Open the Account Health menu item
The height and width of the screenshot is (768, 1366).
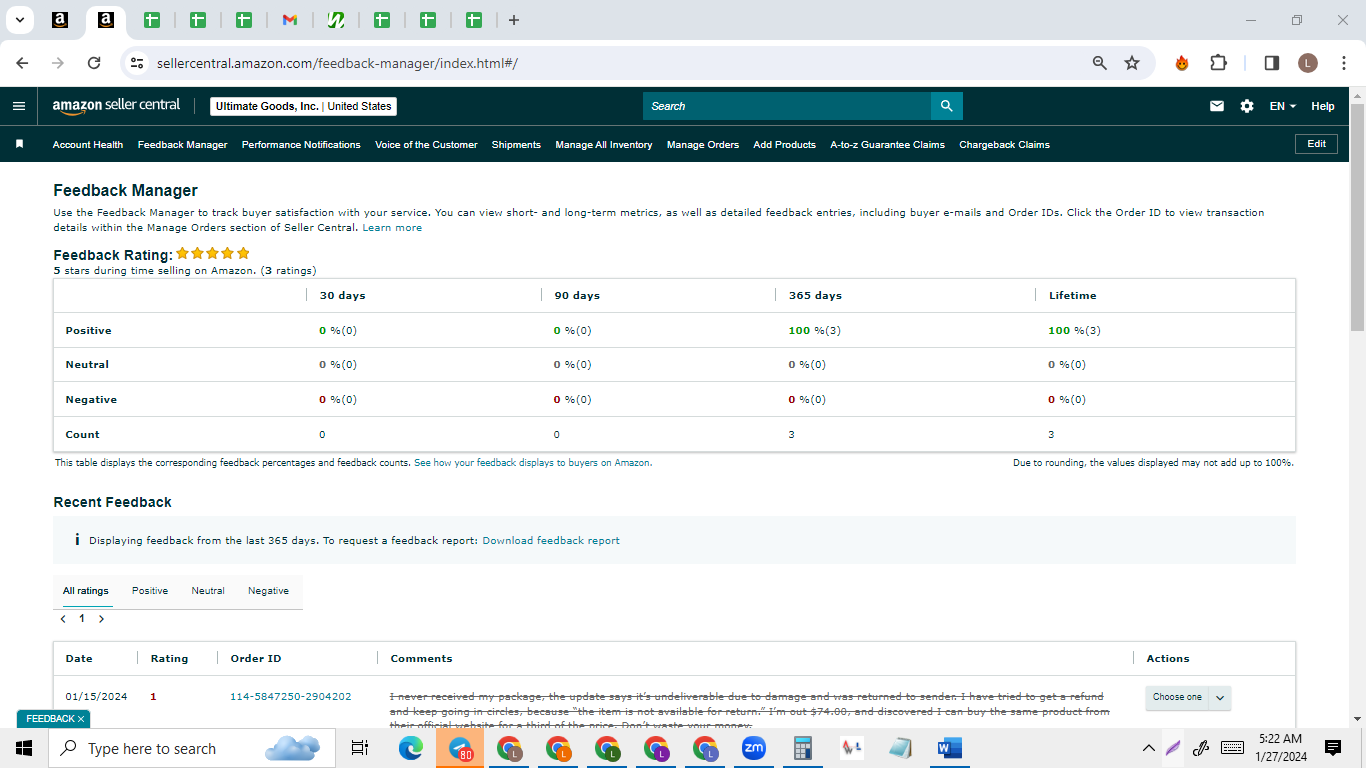pyautogui.click(x=88, y=145)
